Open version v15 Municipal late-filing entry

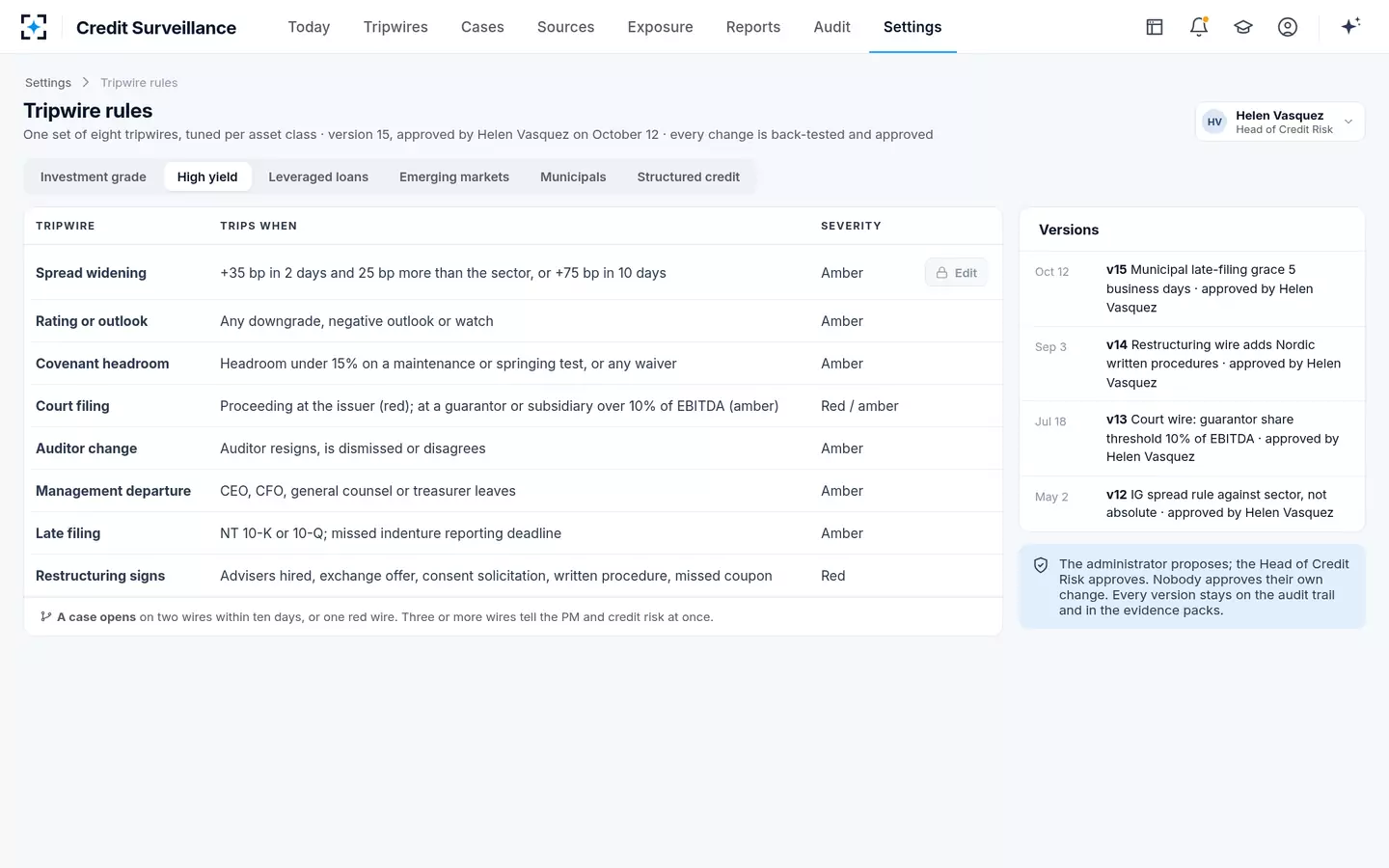click(1192, 289)
